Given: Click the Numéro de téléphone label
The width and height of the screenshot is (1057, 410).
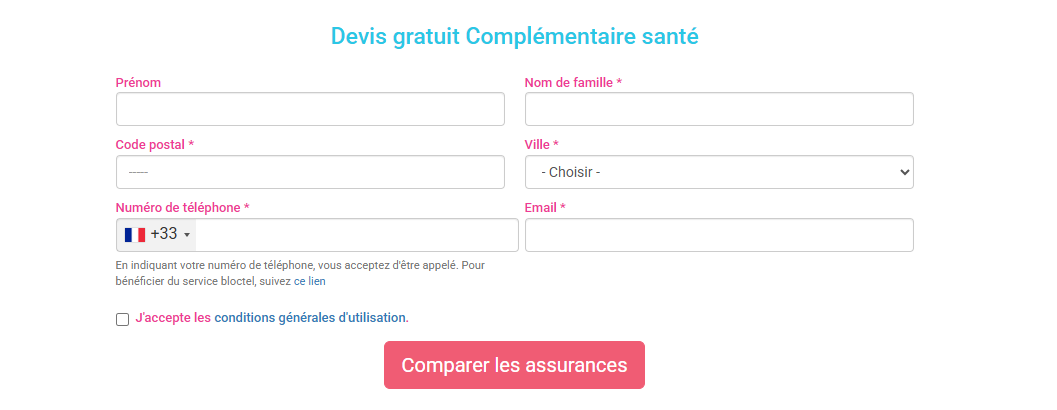Looking at the screenshot, I should tap(182, 208).
